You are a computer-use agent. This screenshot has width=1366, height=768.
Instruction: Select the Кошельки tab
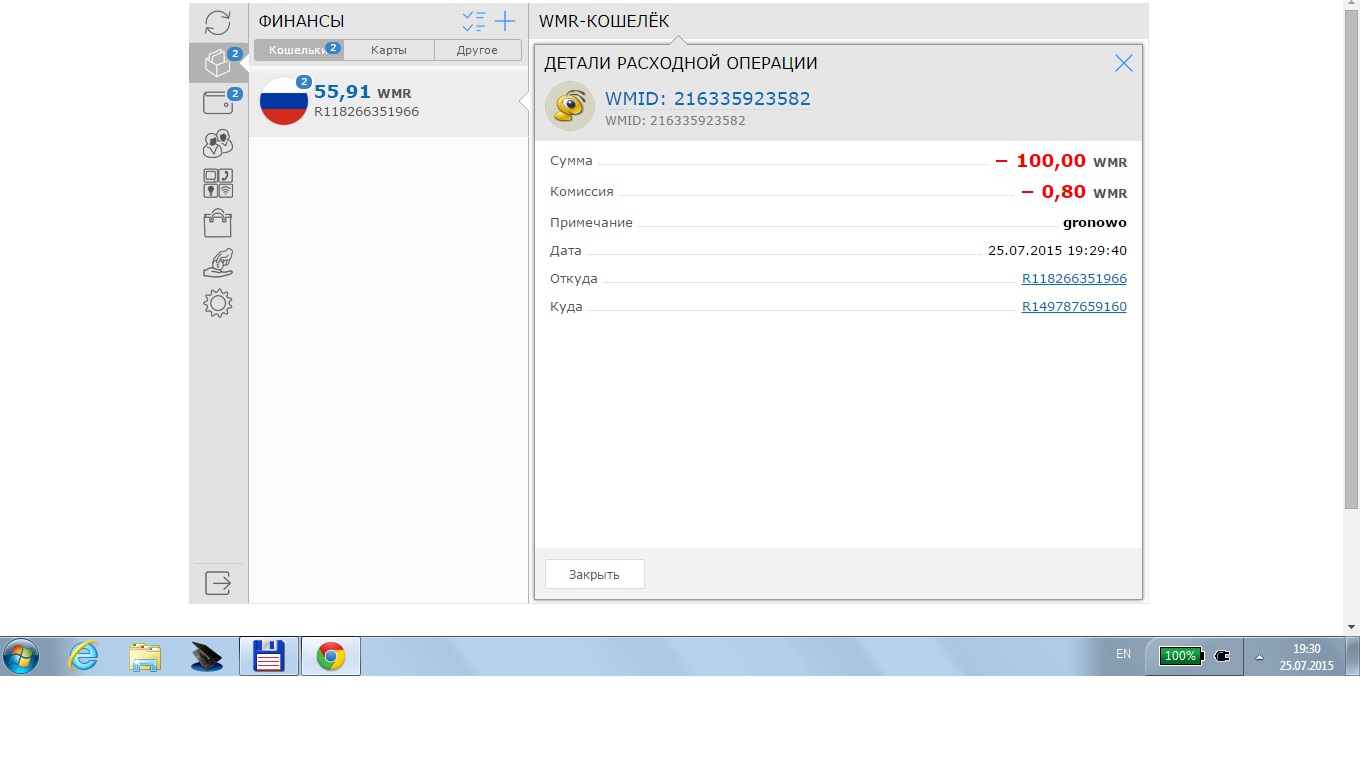(298, 50)
